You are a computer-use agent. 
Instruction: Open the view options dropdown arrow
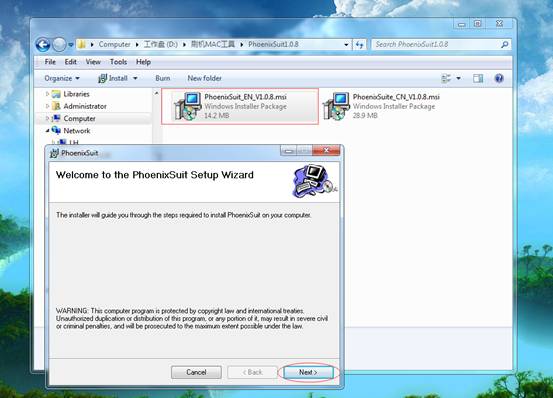pos(458,78)
